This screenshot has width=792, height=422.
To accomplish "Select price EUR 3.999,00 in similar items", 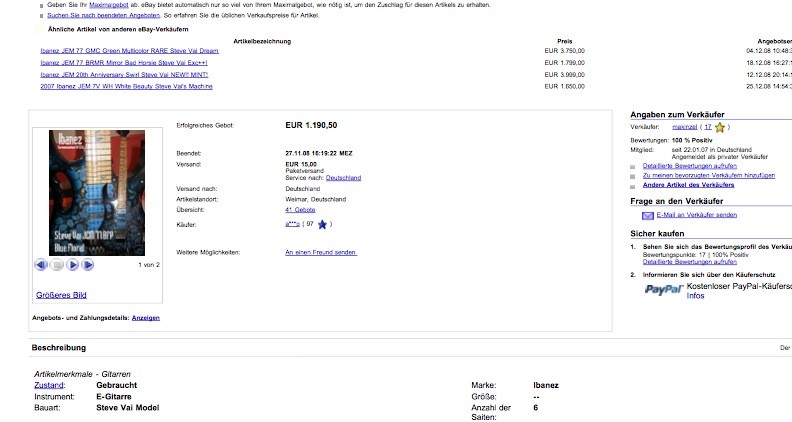I will 565,74.
